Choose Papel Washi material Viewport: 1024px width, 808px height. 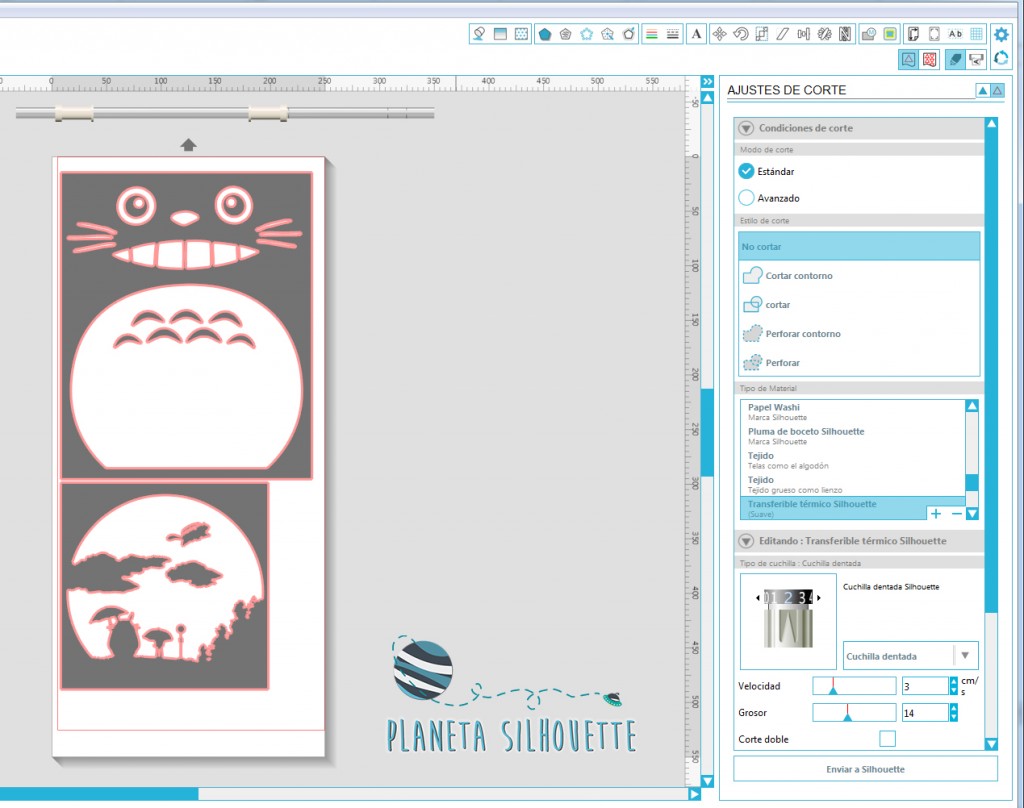pyautogui.click(x=852, y=412)
